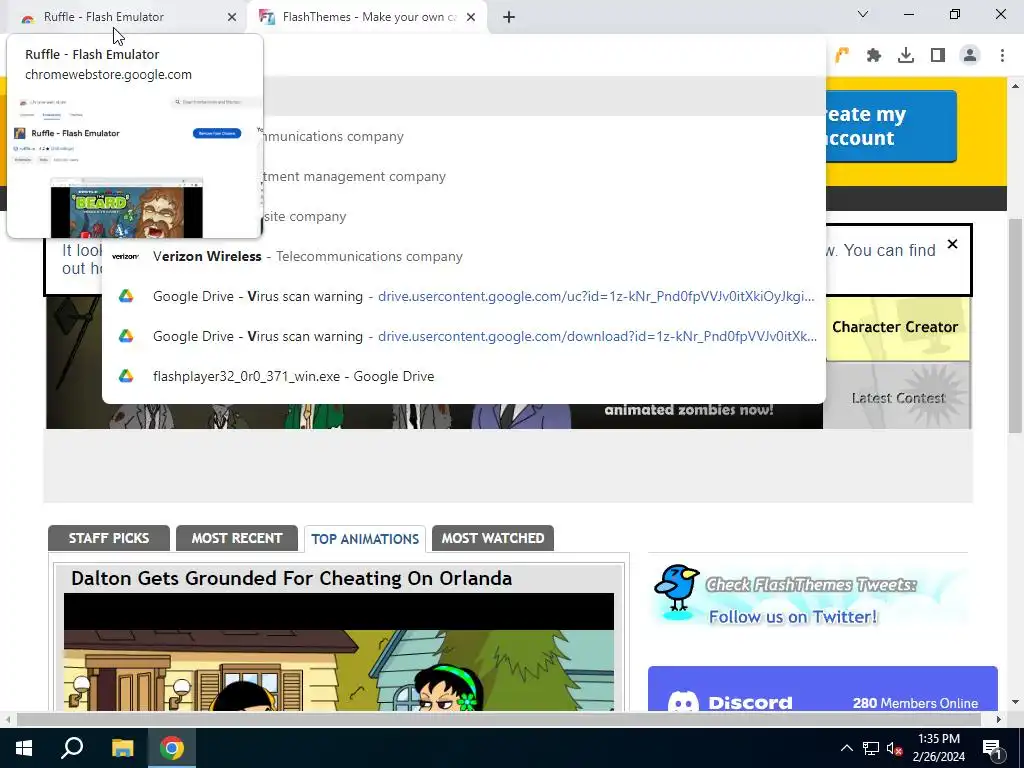
Task: Switch to the Ruffle - Flash Emulator tab
Action: [x=124, y=17]
